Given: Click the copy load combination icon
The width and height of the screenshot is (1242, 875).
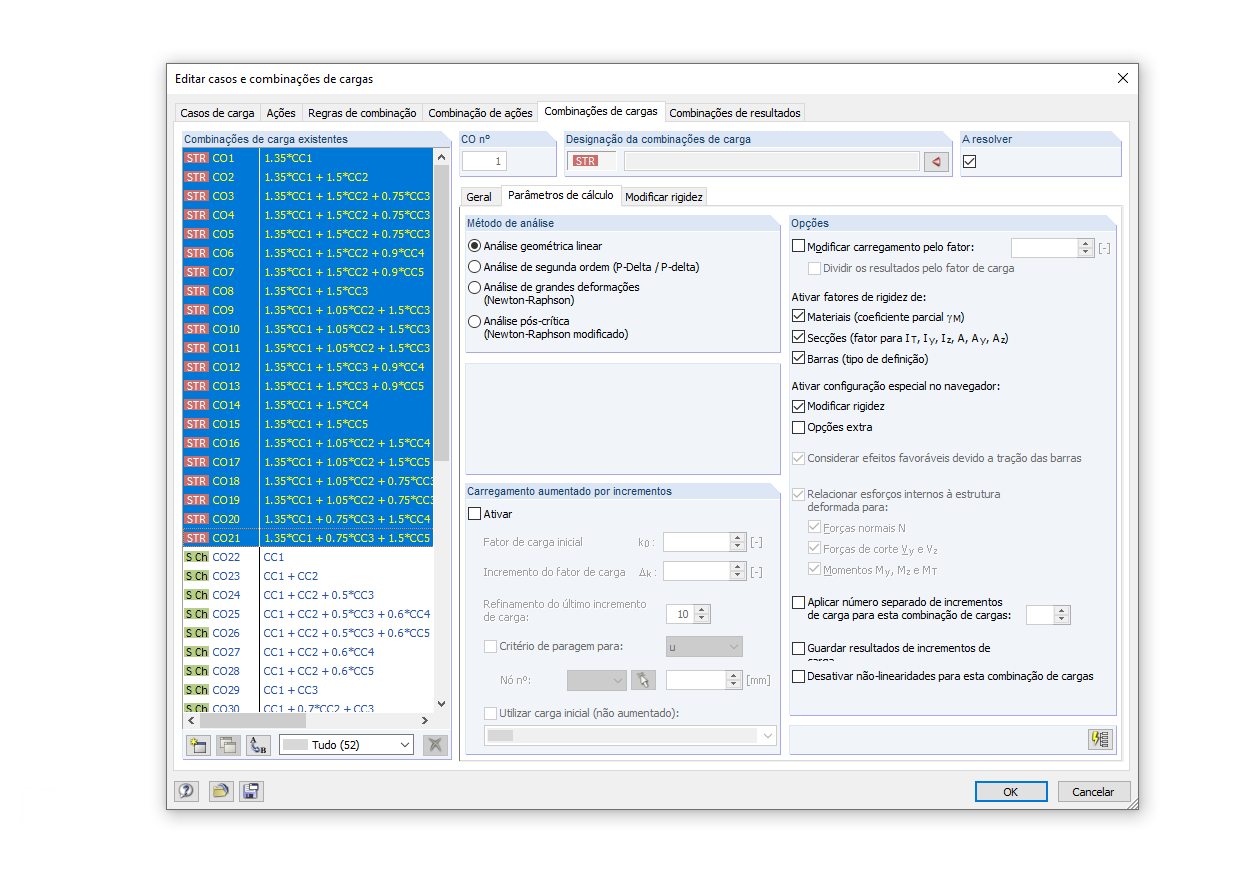Looking at the screenshot, I should click(228, 745).
